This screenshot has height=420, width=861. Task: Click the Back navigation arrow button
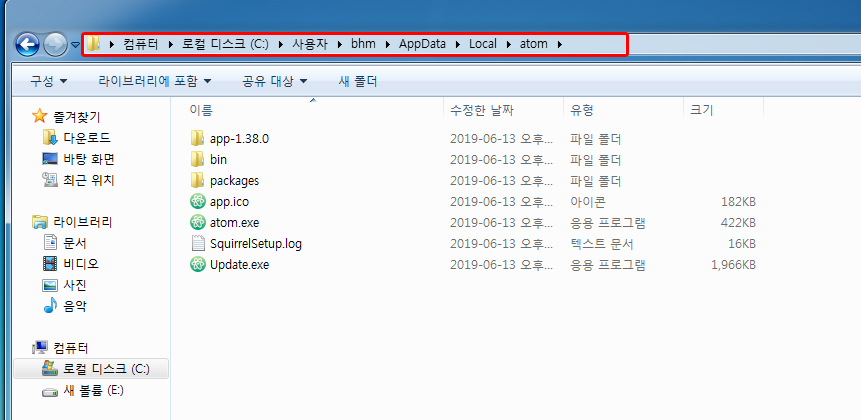point(27,44)
